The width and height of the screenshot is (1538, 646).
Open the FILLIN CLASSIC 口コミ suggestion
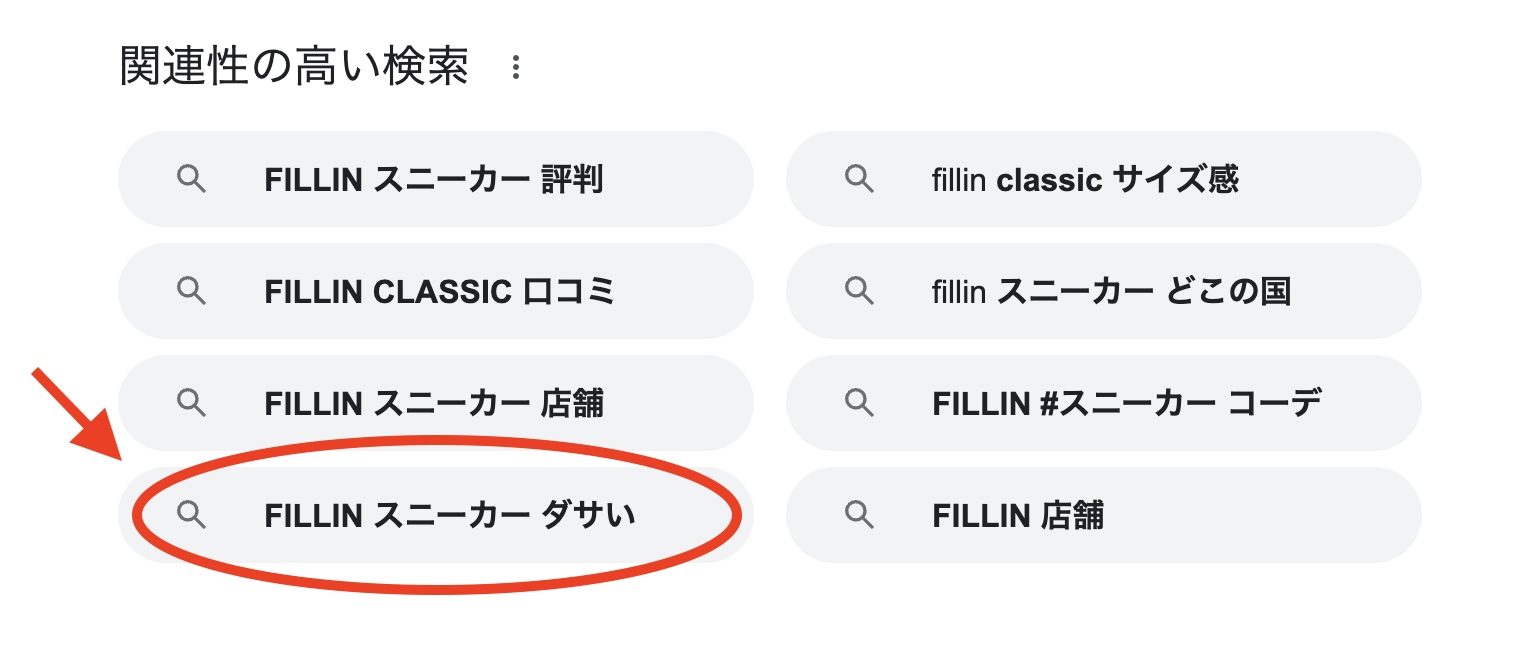coord(435,291)
